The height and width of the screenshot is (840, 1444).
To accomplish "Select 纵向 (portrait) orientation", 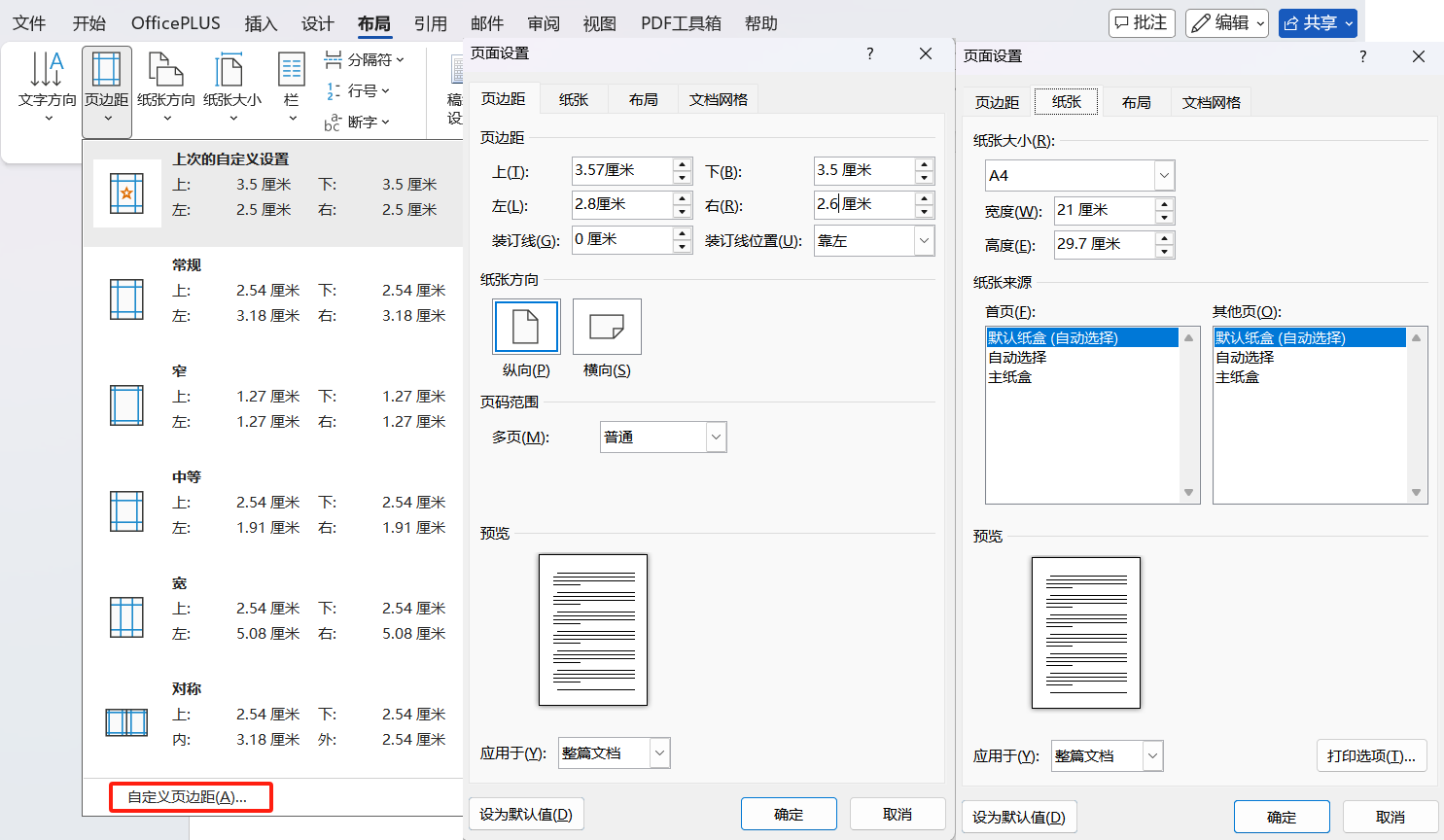I will [x=526, y=326].
